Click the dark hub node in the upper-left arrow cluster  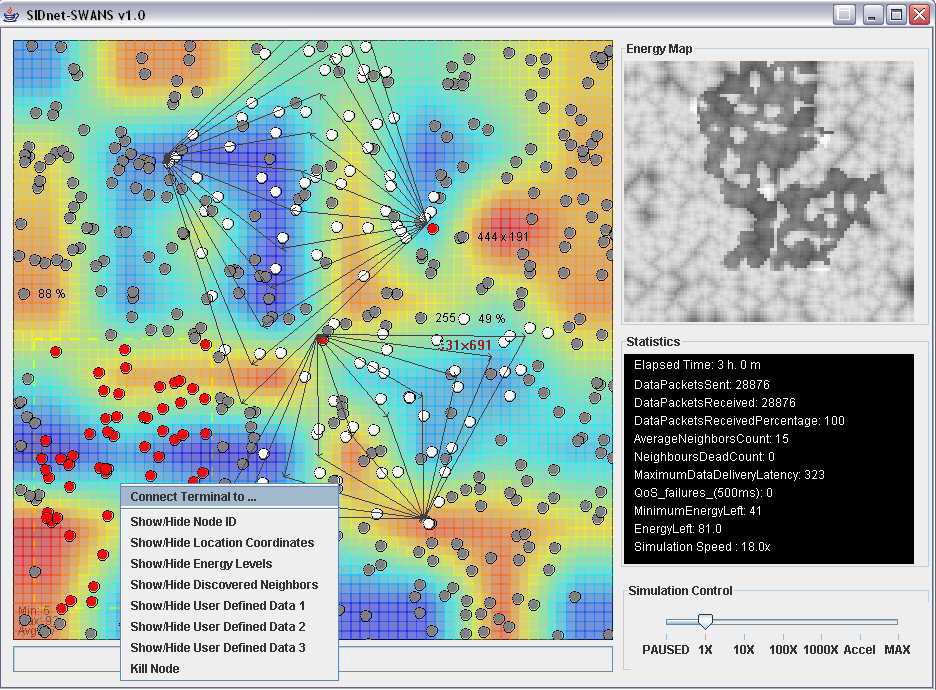tap(169, 158)
